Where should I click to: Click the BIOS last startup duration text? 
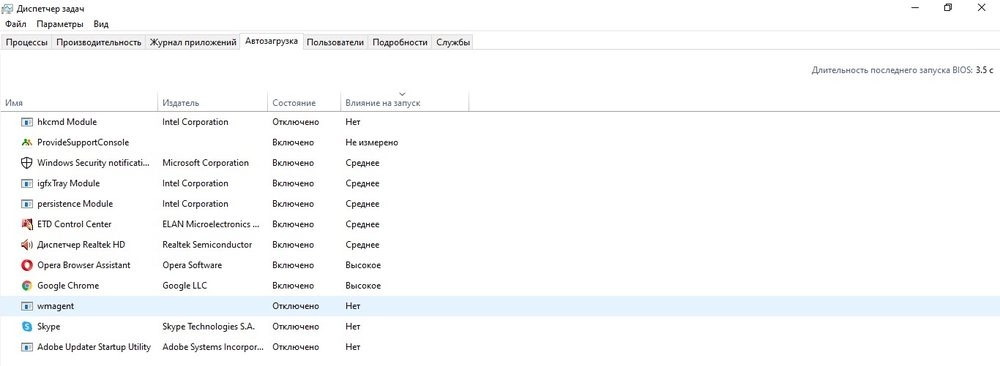point(902,70)
